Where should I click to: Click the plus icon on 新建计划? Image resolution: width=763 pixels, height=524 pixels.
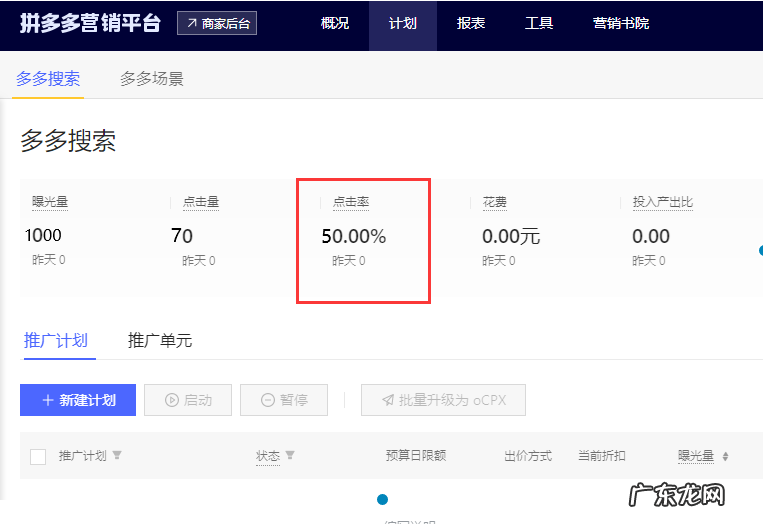pos(48,400)
